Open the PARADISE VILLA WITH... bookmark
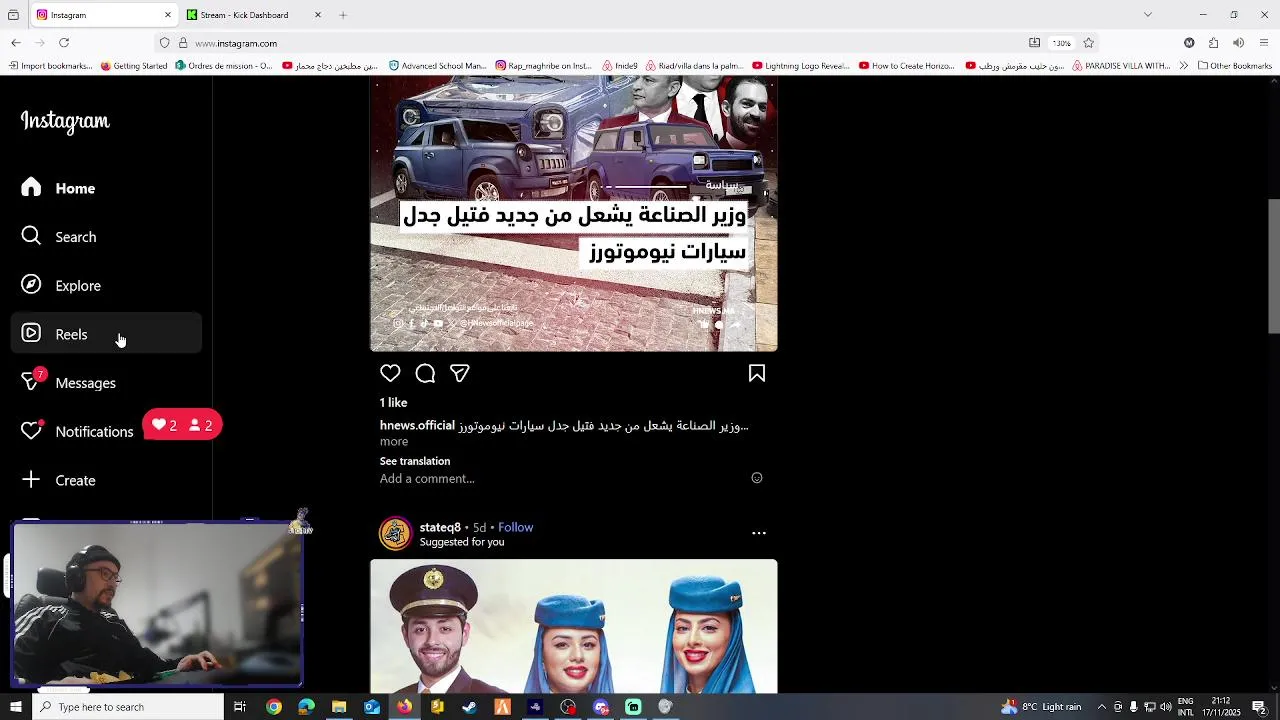This screenshot has height=720, width=1280. (x=1121, y=66)
